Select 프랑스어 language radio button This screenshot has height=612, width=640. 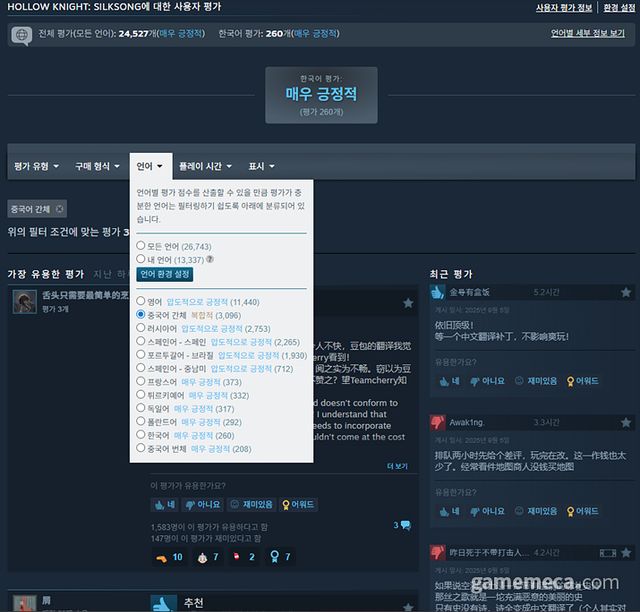coord(141,381)
